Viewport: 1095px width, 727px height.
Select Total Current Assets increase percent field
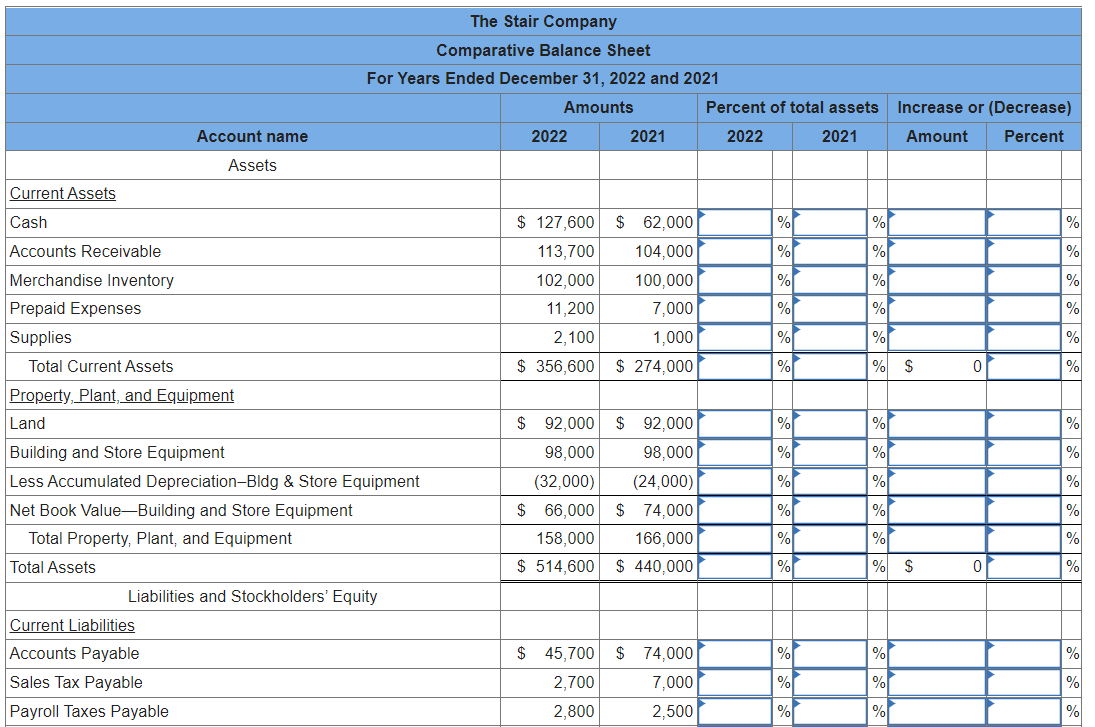click(1024, 367)
